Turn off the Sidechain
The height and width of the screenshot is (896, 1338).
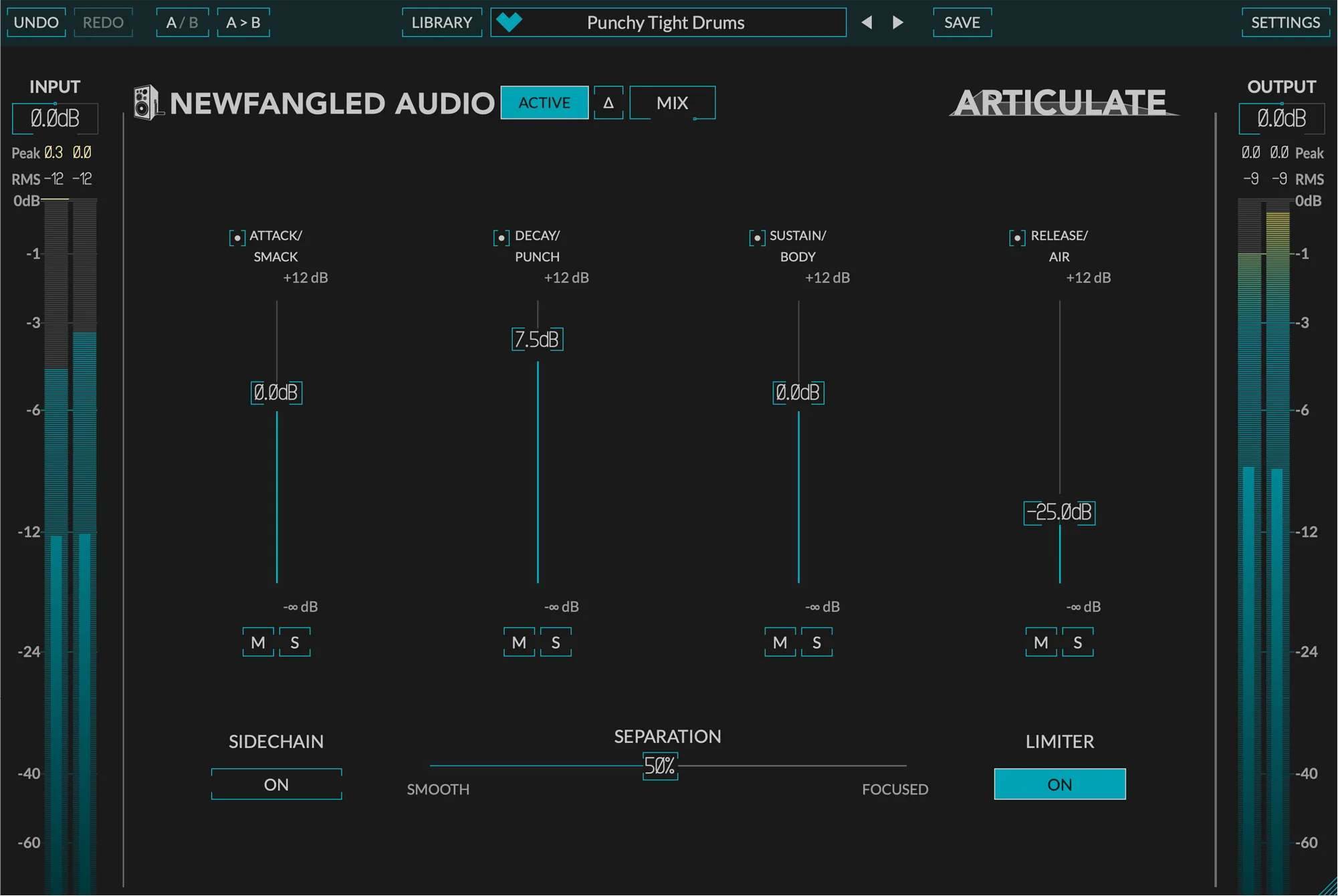click(x=276, y=784)
